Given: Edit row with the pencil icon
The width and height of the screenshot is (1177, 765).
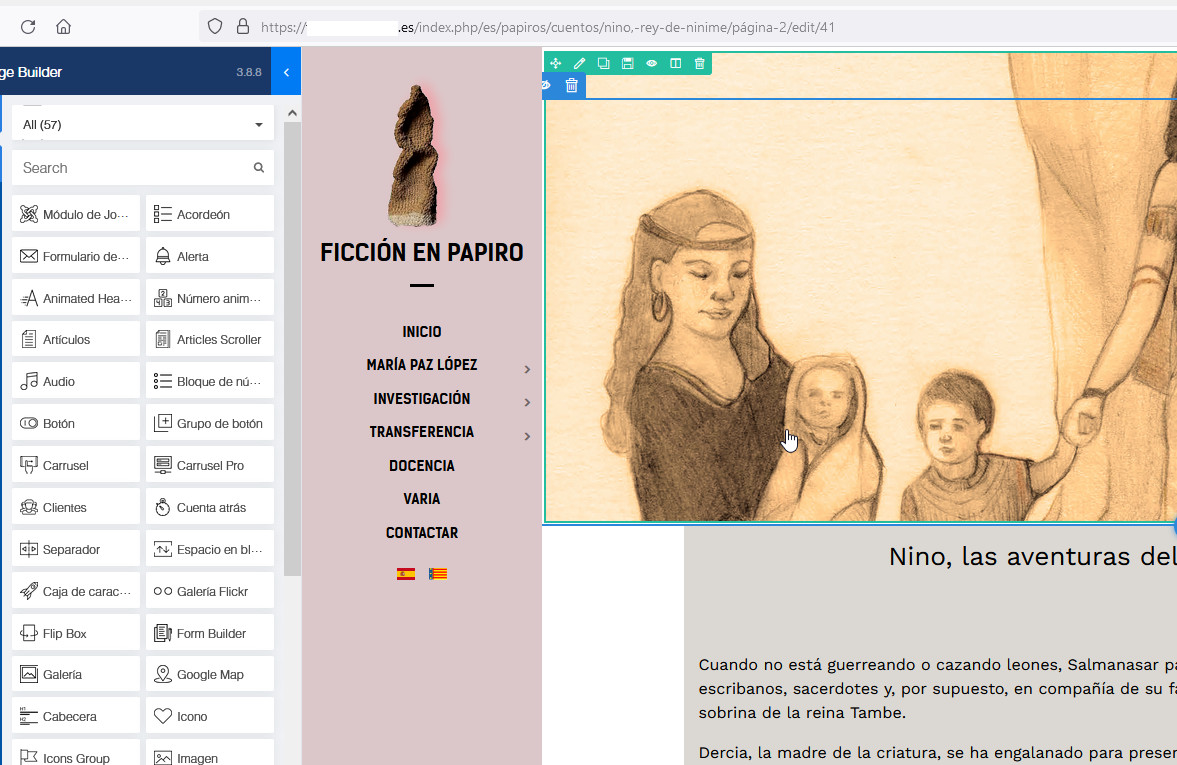Looking at the screenshot, I should coord(579,63).
